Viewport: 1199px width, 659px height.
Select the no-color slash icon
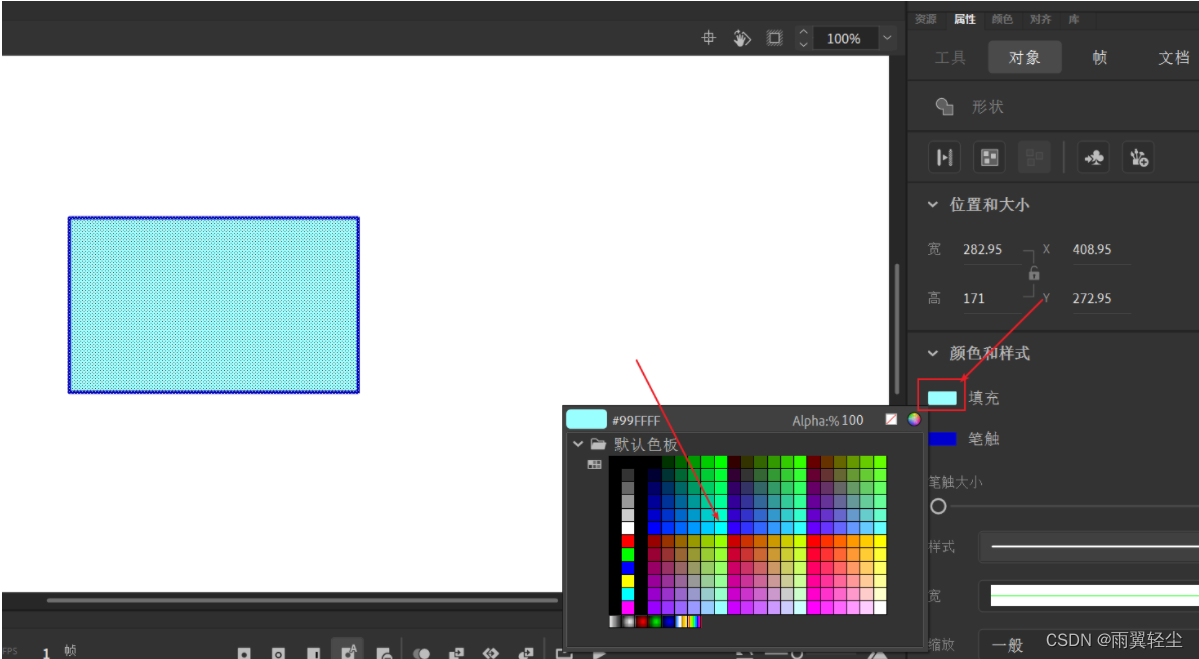point(892,419)
